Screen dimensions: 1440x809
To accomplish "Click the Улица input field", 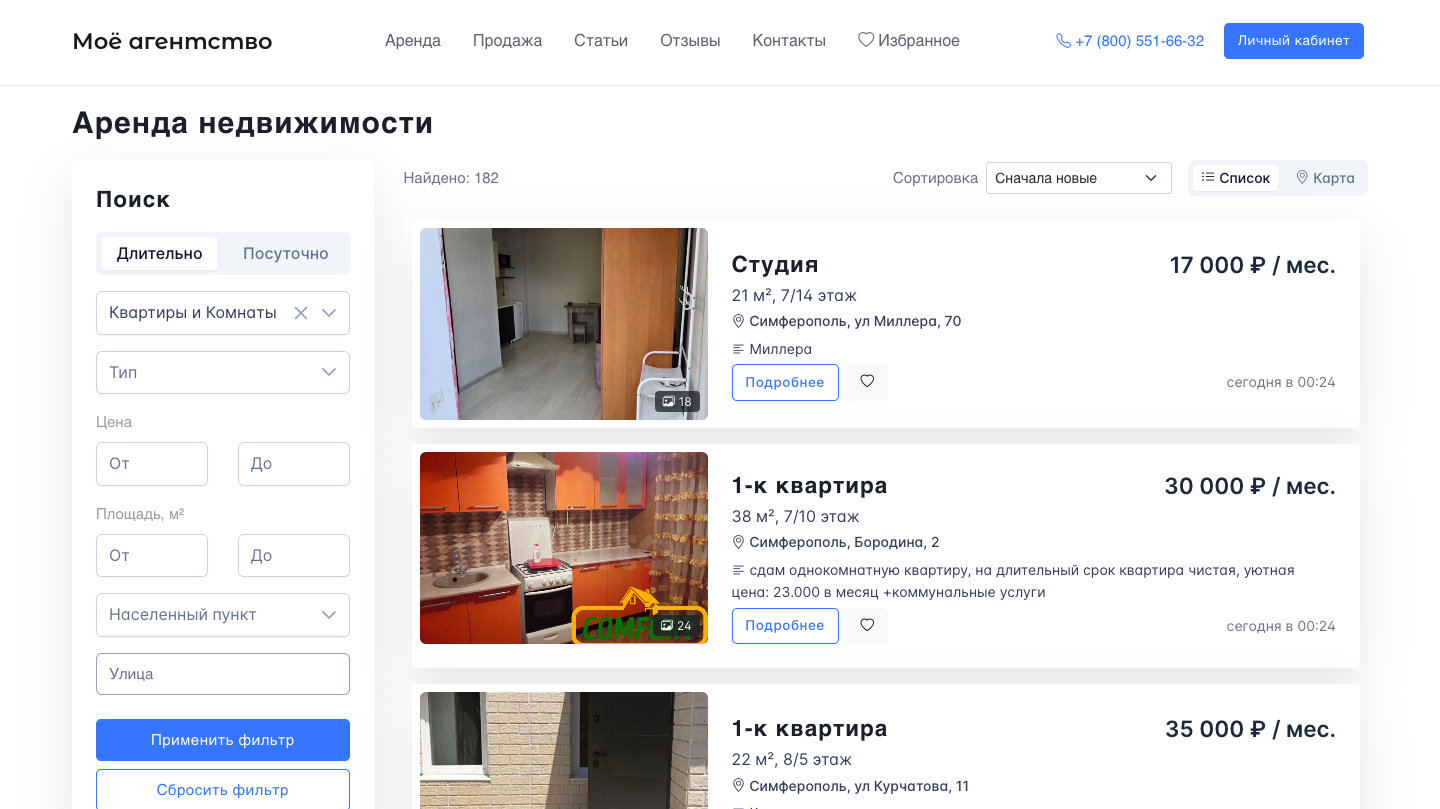I will [x=223, y=674].
